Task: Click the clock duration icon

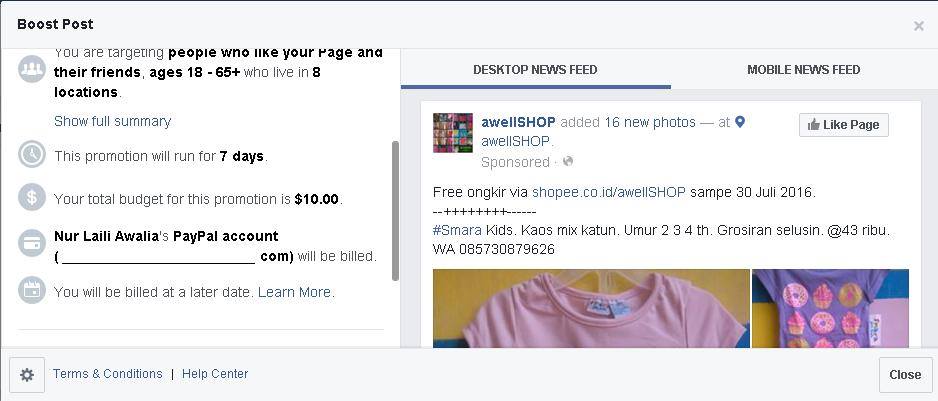Action: [x=32, y=154]
